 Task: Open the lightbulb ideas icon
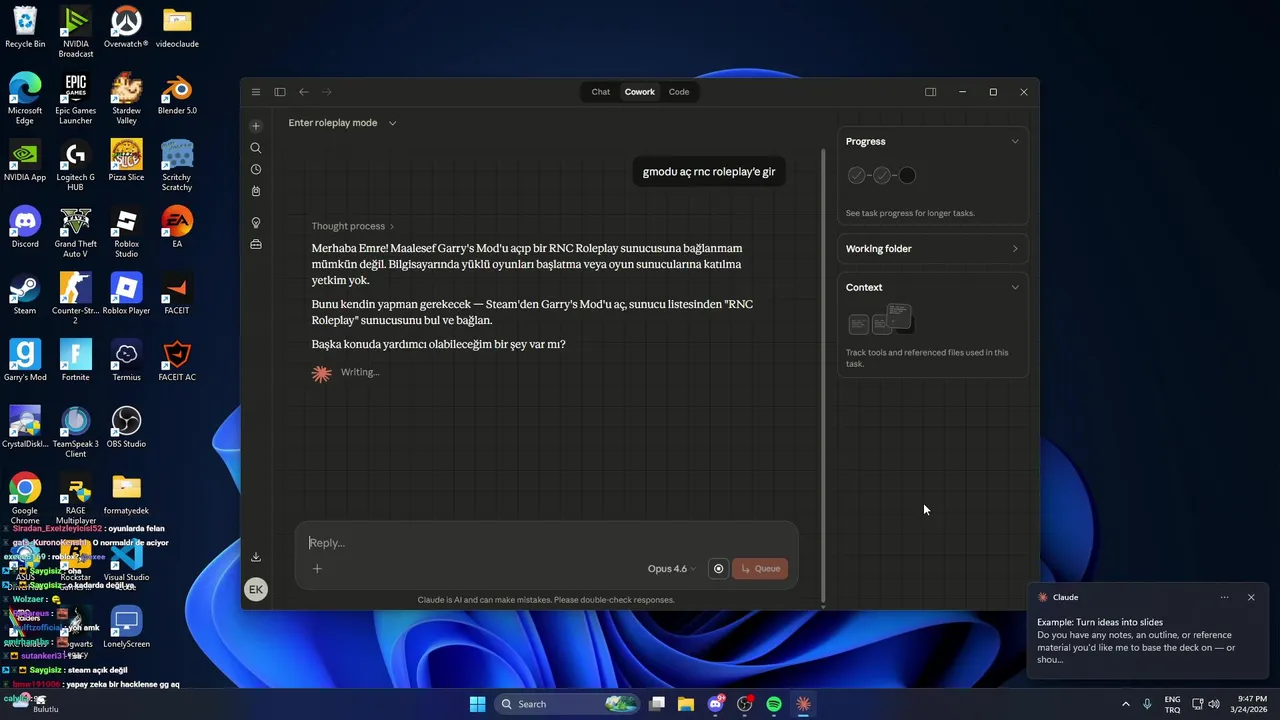(256, 223)
